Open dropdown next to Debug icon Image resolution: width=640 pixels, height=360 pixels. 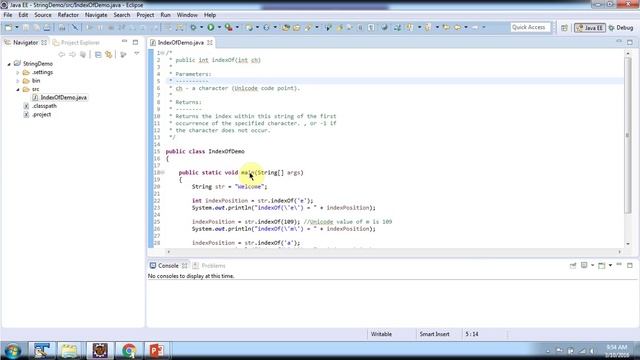[201, 27]
